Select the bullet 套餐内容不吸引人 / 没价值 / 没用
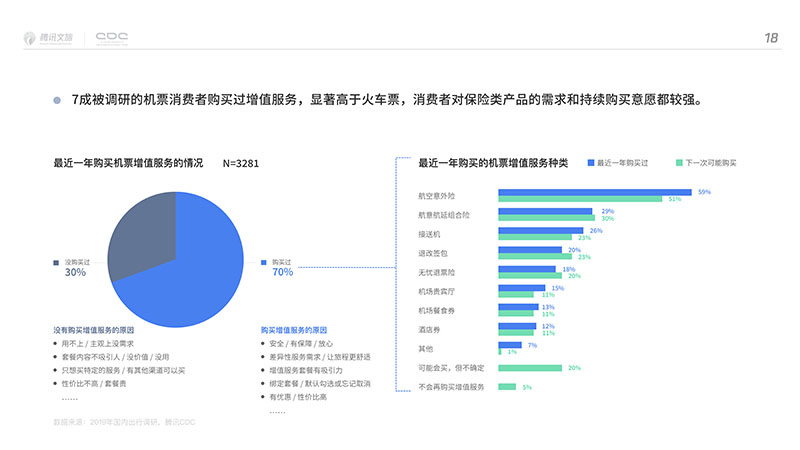 tap(115, 357)
